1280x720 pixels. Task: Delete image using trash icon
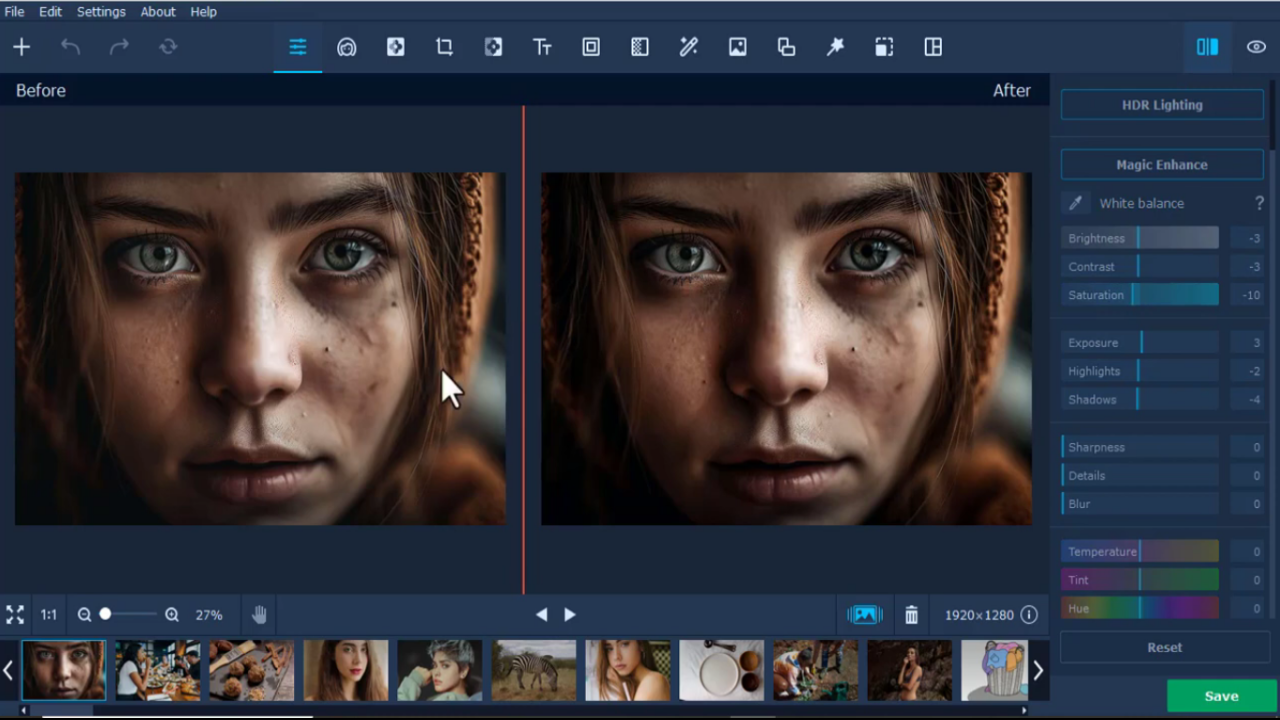coord(911,615)
